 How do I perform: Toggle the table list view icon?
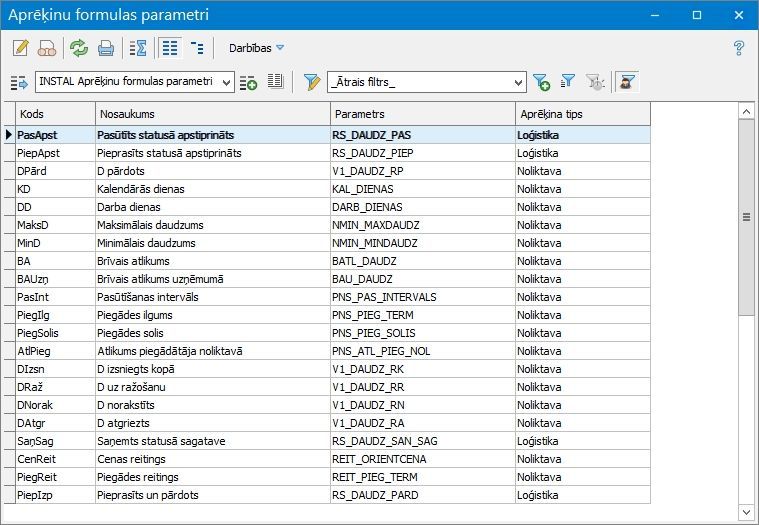[x=169, y=48]
